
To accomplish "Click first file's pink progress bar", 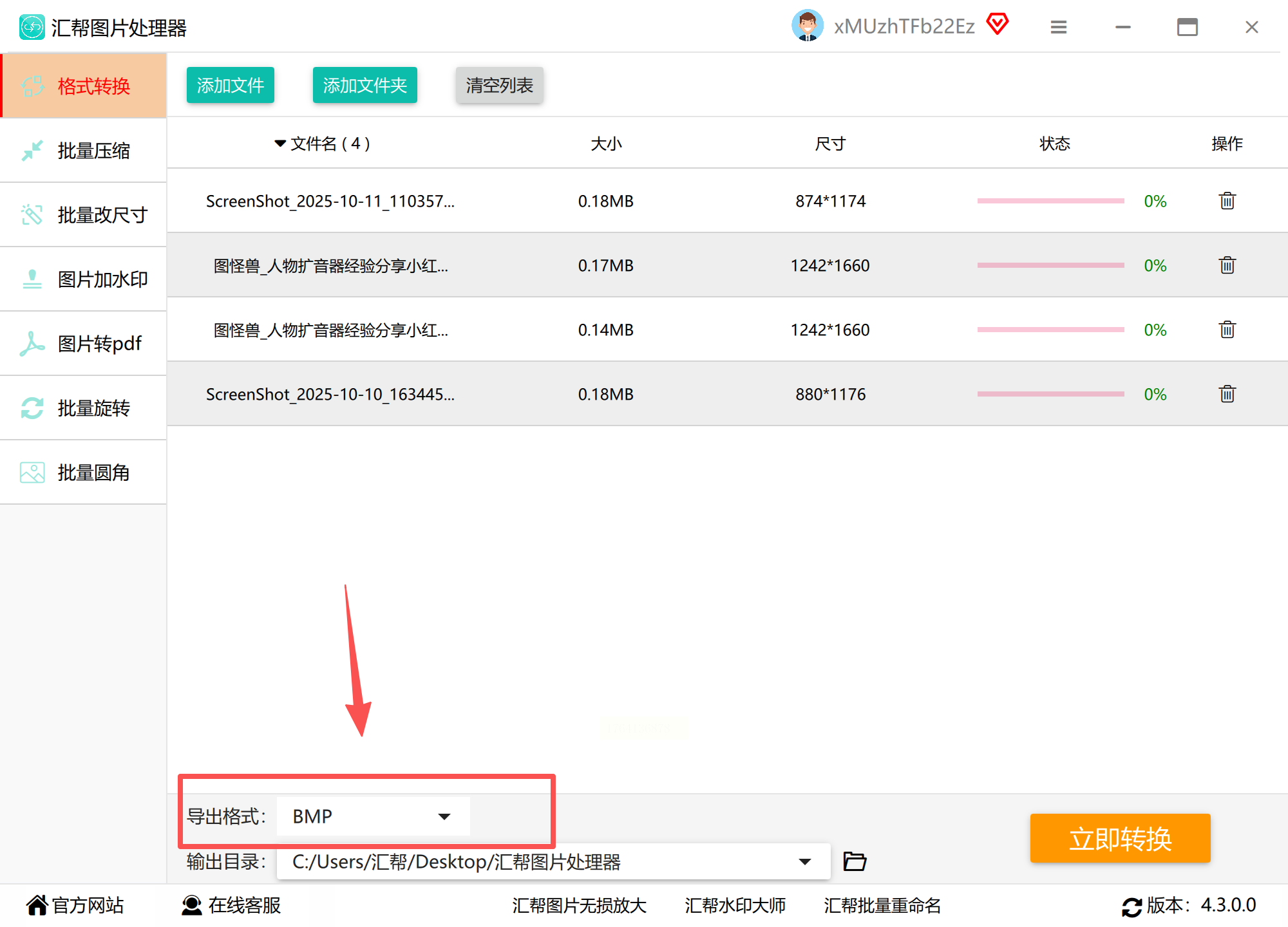I will coord(1050,201).
